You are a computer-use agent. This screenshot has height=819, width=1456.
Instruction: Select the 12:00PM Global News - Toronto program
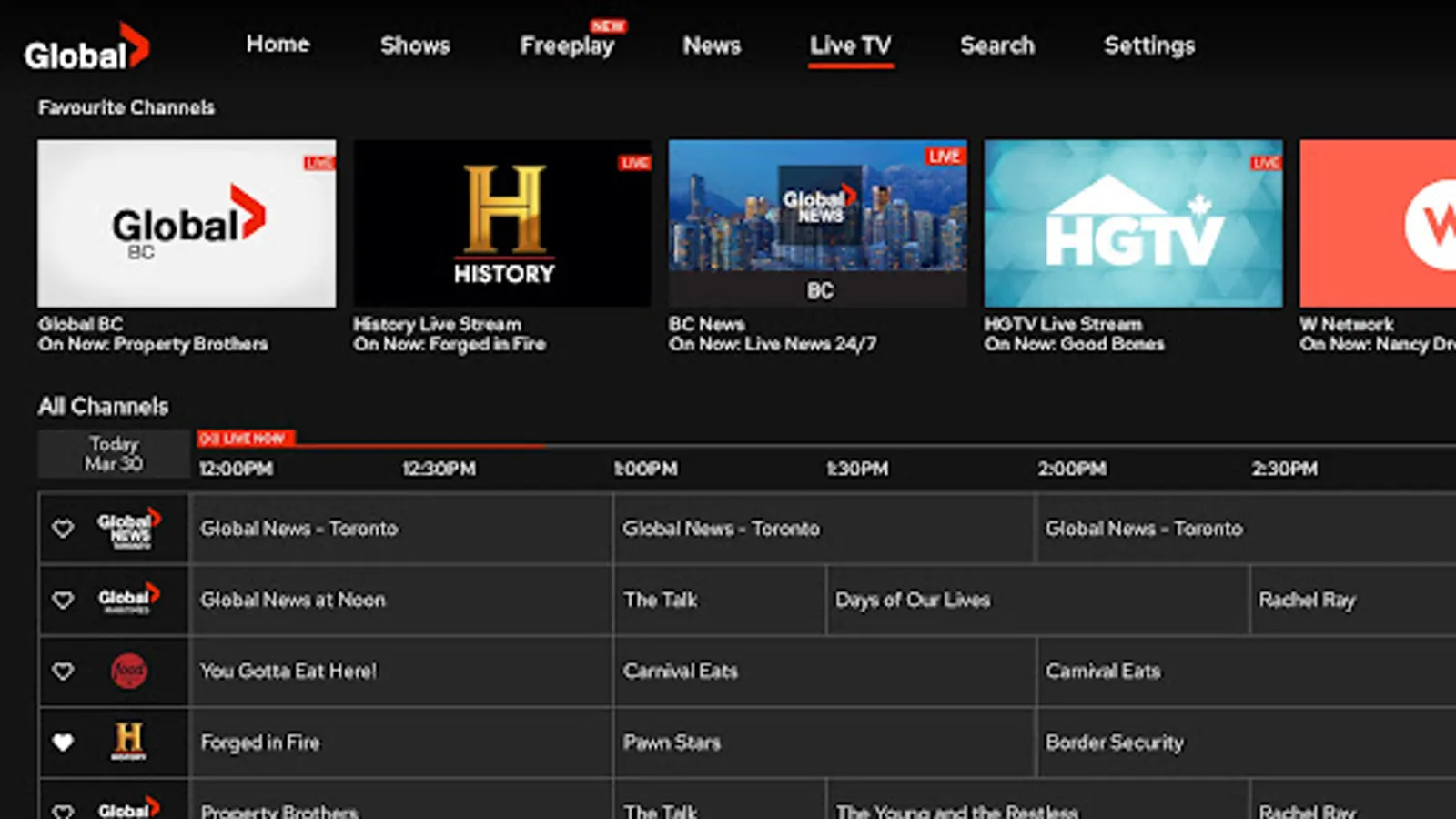[x=401, y=529]
